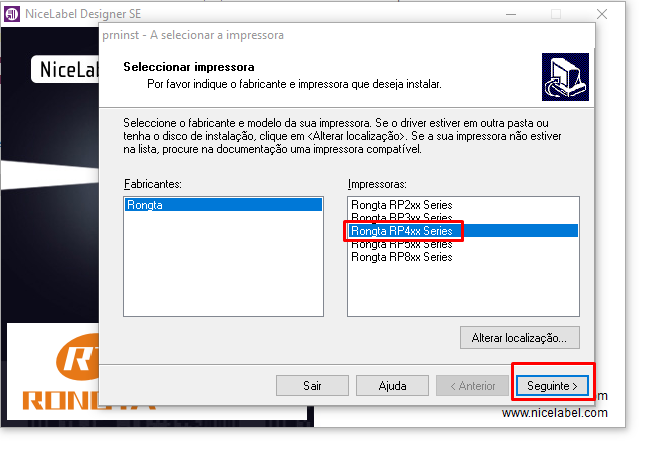This screenshot has width=649, height=471.
Task: Open Ajuda help button
Action: [x=392, y=386]
